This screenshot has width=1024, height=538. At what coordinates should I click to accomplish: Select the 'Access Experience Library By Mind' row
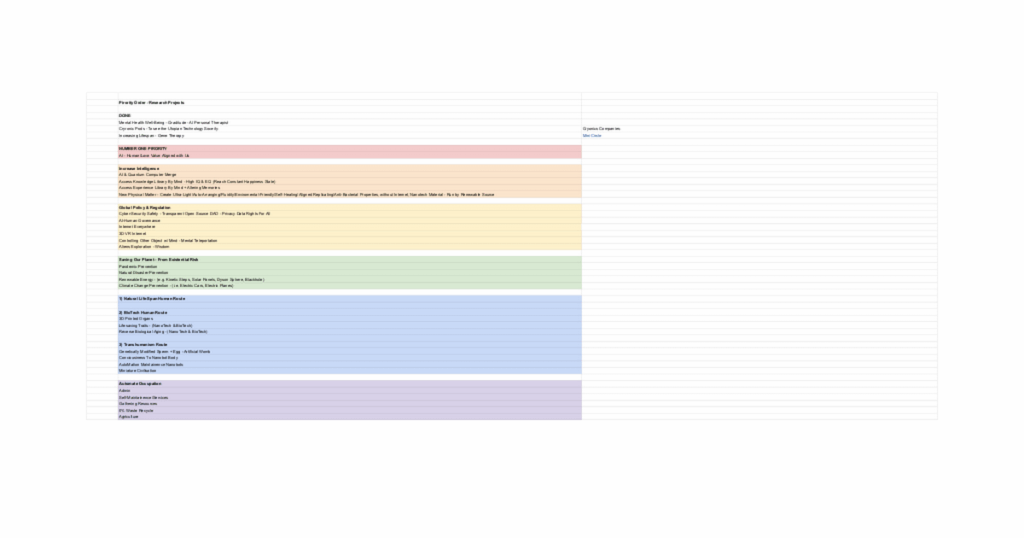349,187
